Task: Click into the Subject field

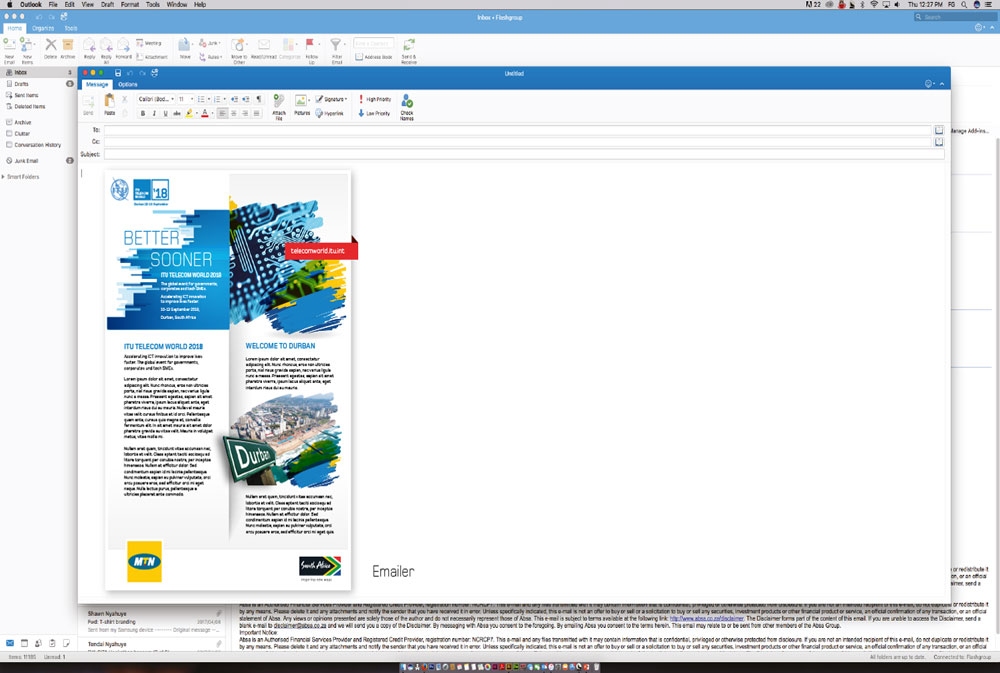Action: [520, 155]
